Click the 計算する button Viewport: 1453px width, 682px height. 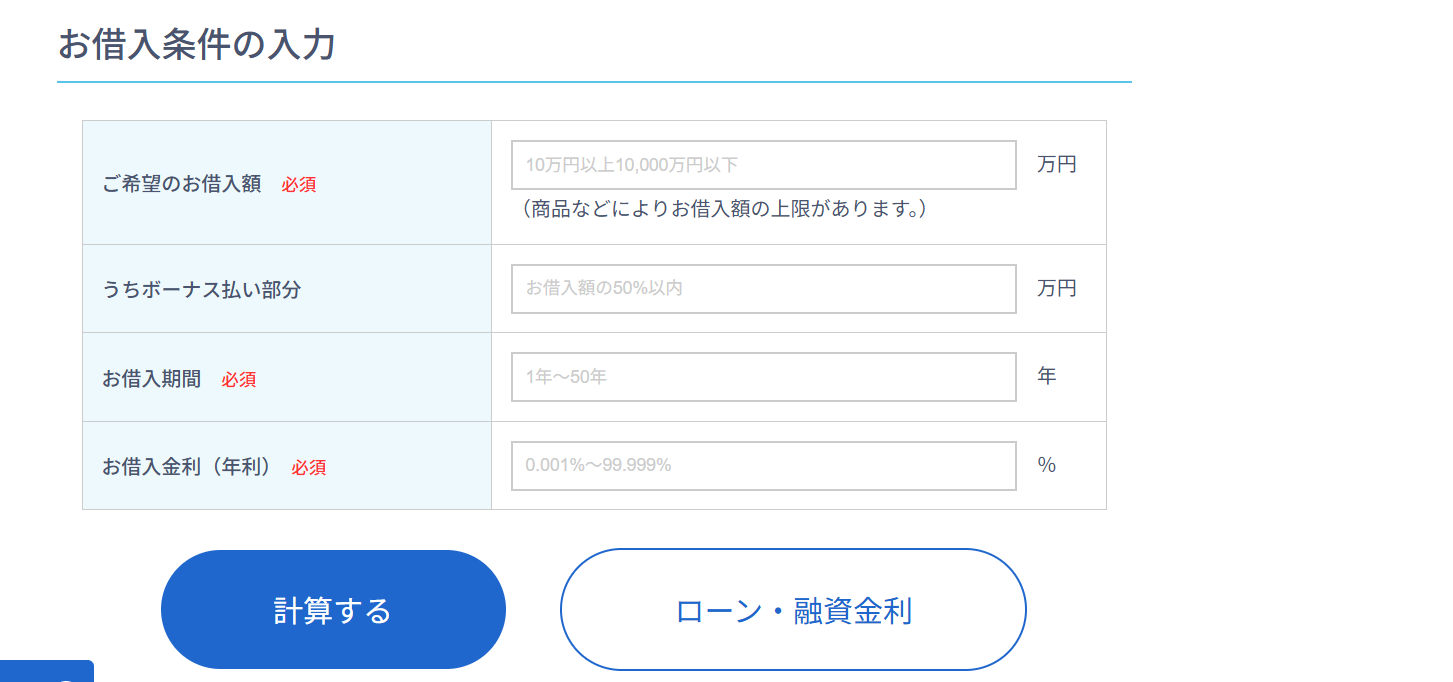(333, 610)
